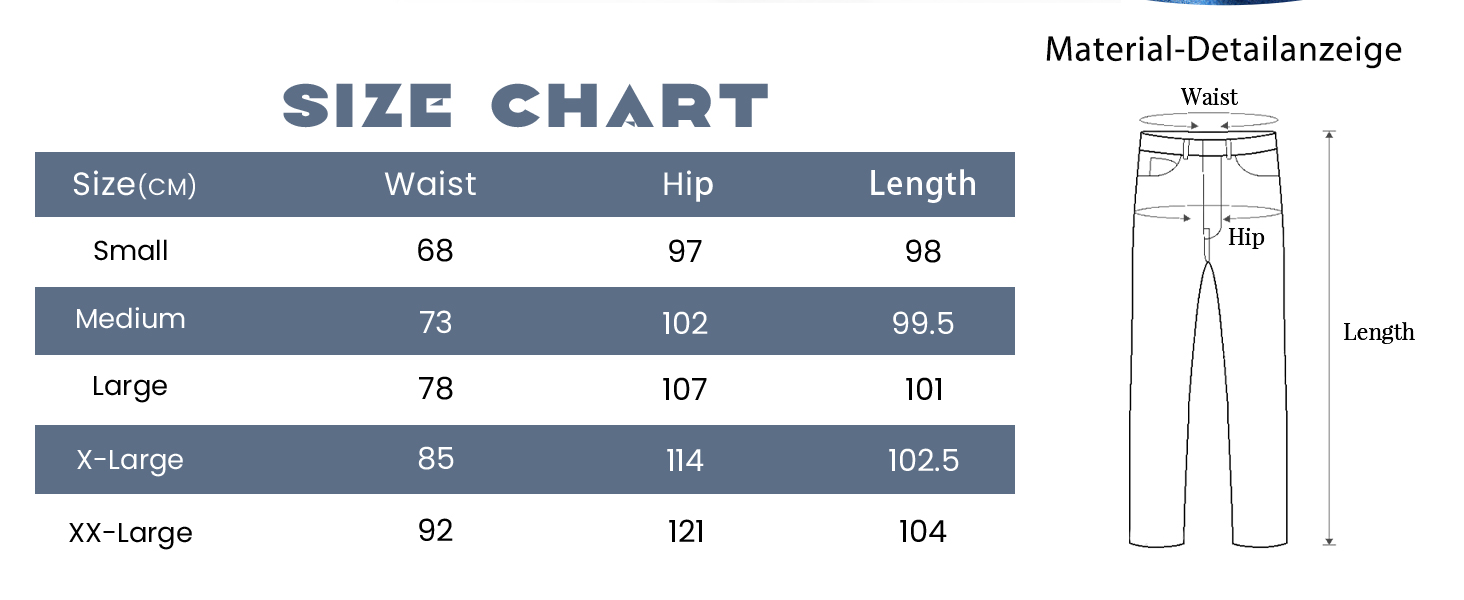Click the Waist label above the jeans diagram
Image resolution: width=1464 pixels, height=600 pixels.
click(1209, 97)
